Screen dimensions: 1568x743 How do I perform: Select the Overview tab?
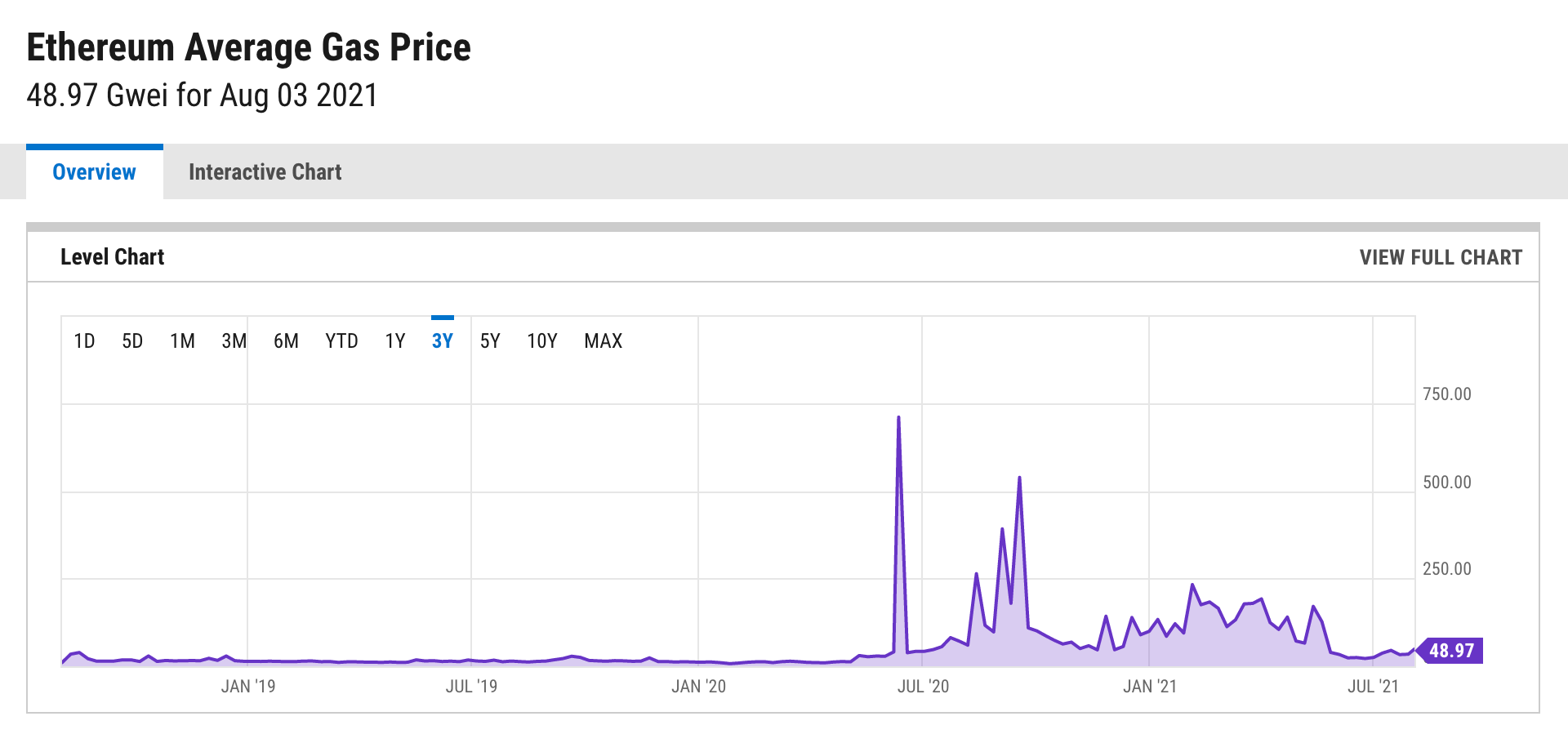(95, 172)
